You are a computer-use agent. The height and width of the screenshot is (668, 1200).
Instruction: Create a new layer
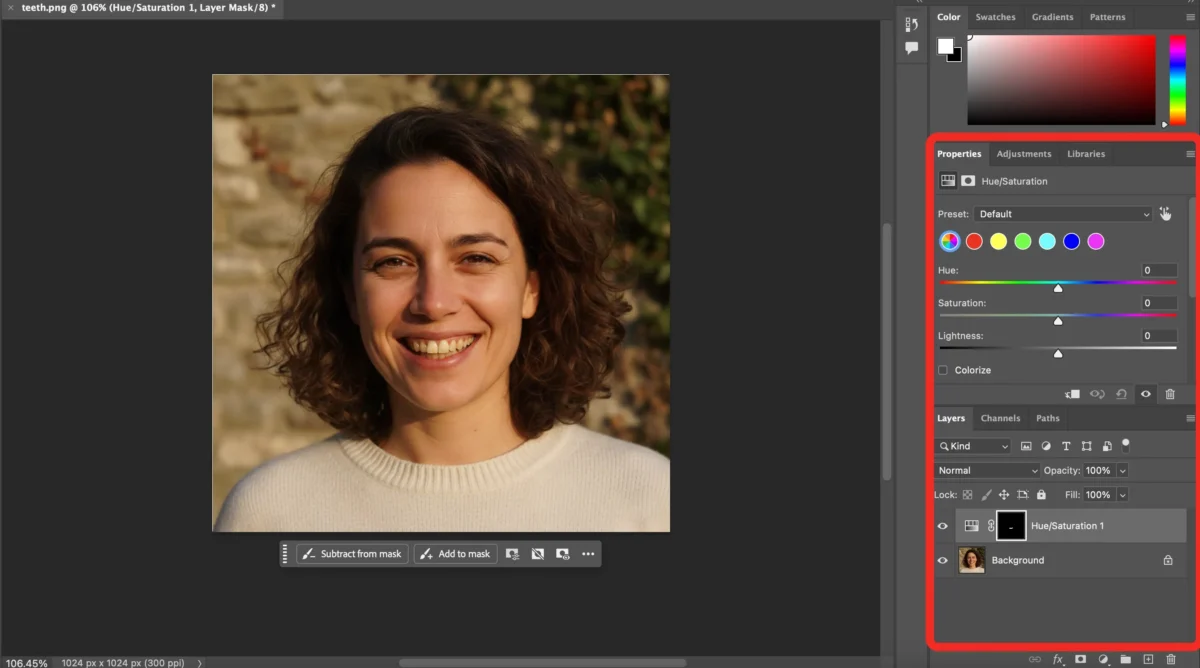[x=1146, y=660]
